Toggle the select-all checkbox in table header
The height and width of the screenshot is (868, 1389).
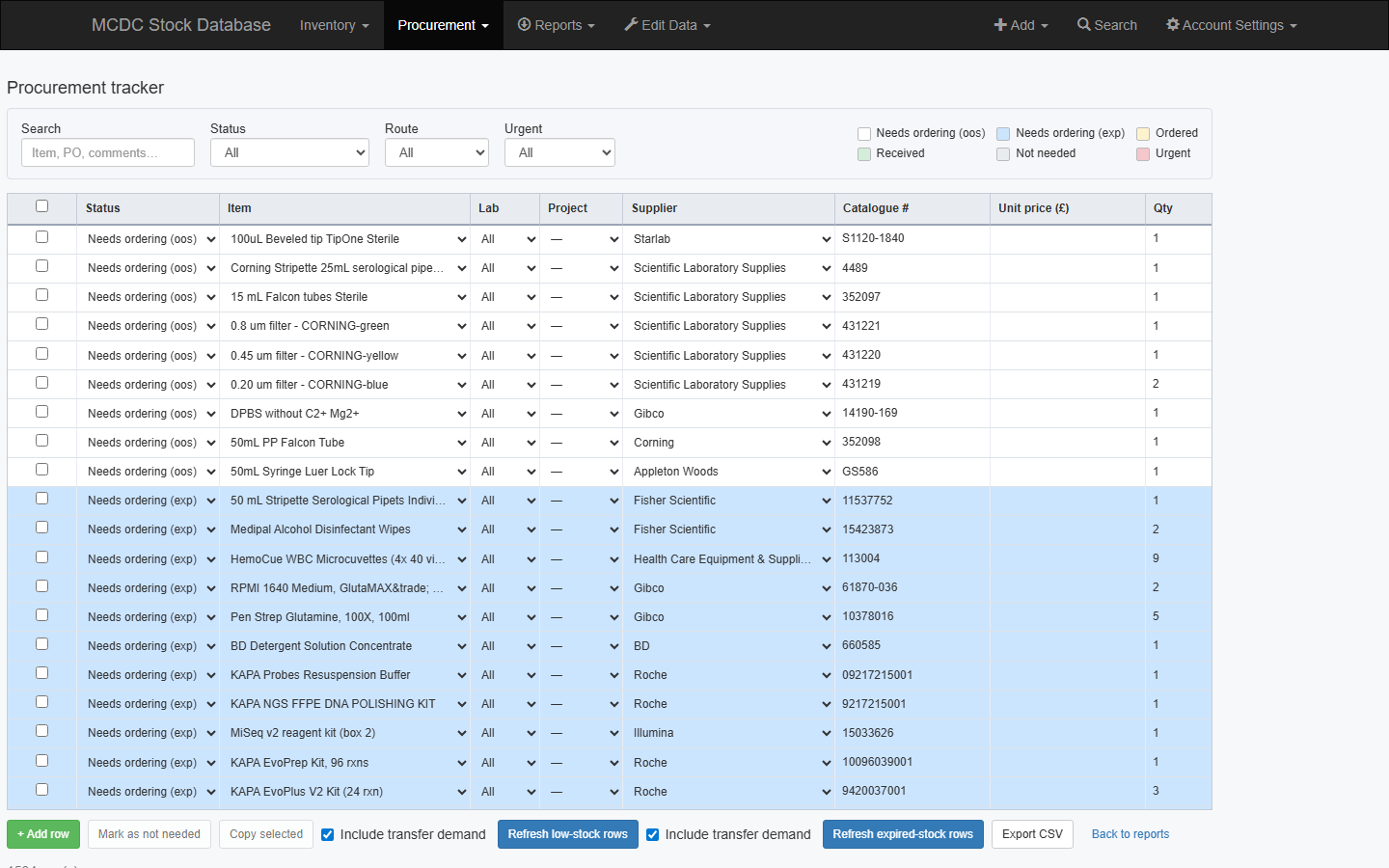41,206
